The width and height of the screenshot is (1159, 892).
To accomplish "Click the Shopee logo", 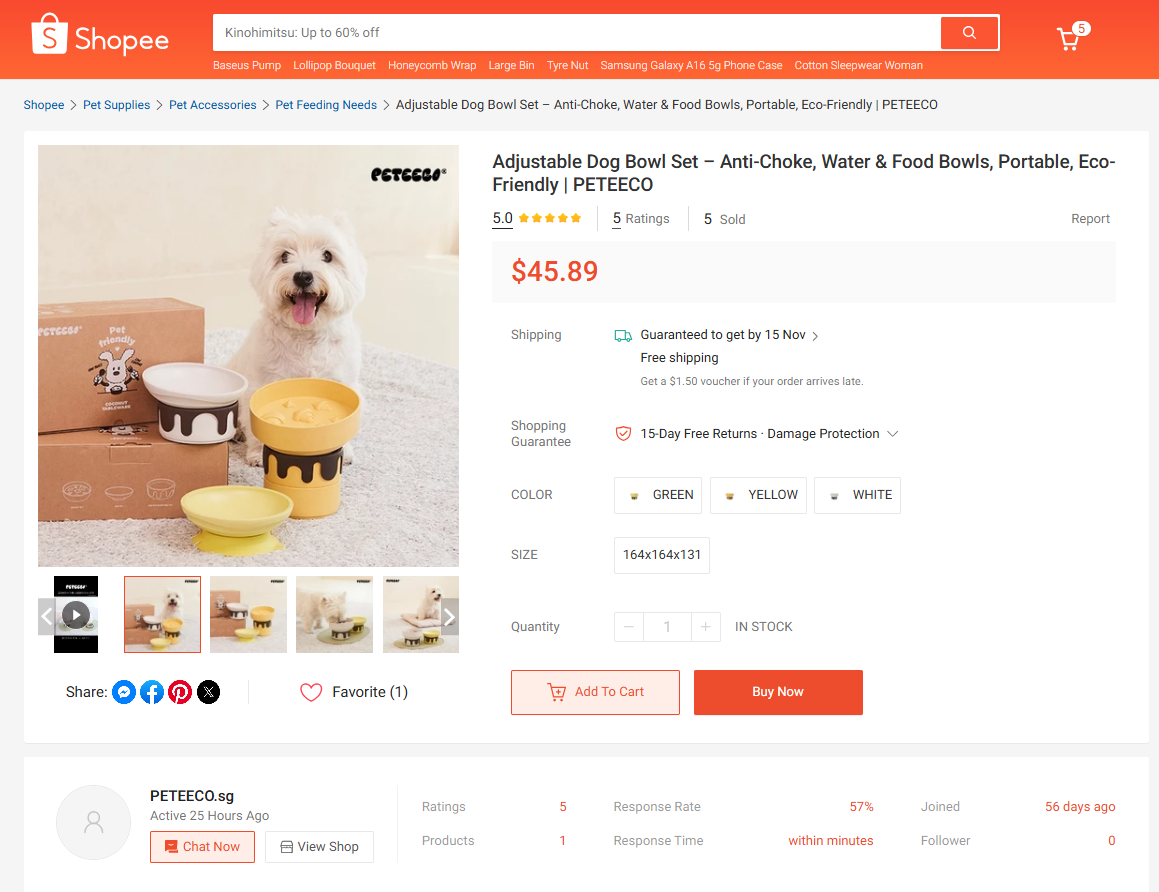I will pos(100,35).
